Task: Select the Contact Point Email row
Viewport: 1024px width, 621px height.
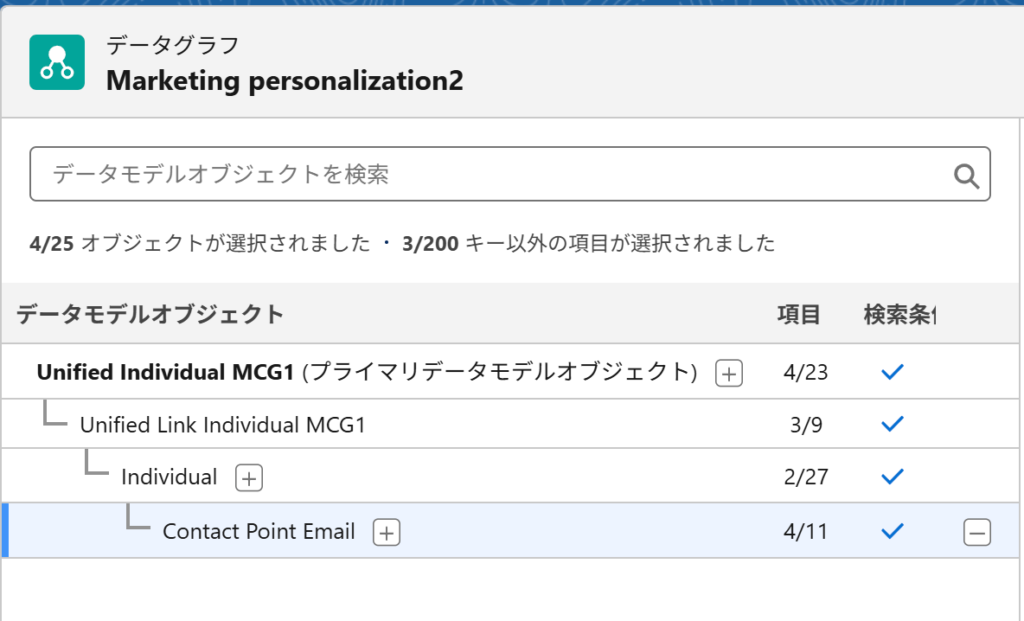Action: click(510, 530)
